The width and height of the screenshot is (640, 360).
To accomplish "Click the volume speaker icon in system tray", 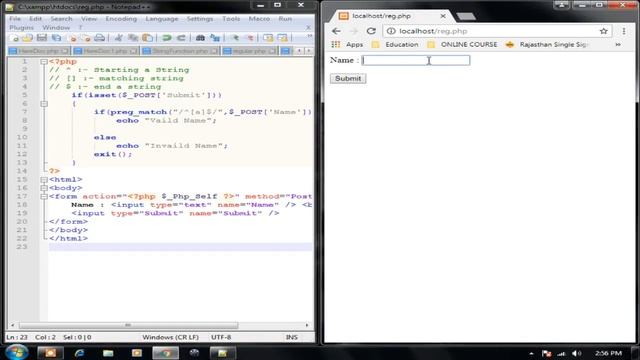I will 576,353.
